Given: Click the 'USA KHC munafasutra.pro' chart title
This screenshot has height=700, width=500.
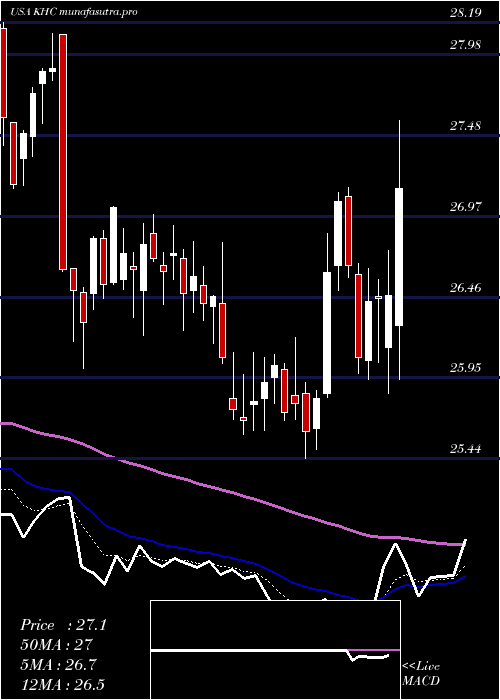Looking at the screenshot, I should coord(73,12).
